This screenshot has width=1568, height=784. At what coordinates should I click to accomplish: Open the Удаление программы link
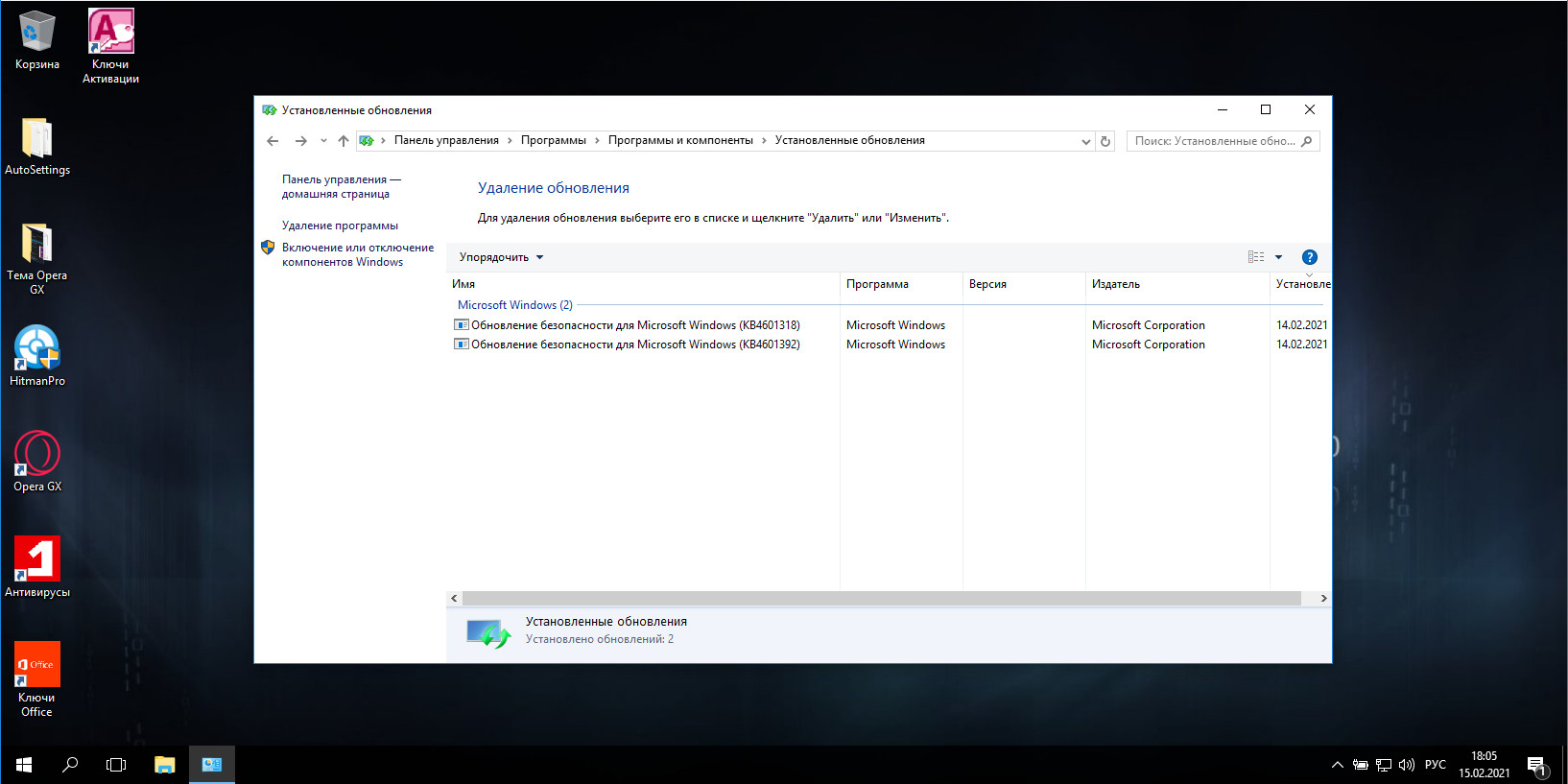[x=340, y=226]
